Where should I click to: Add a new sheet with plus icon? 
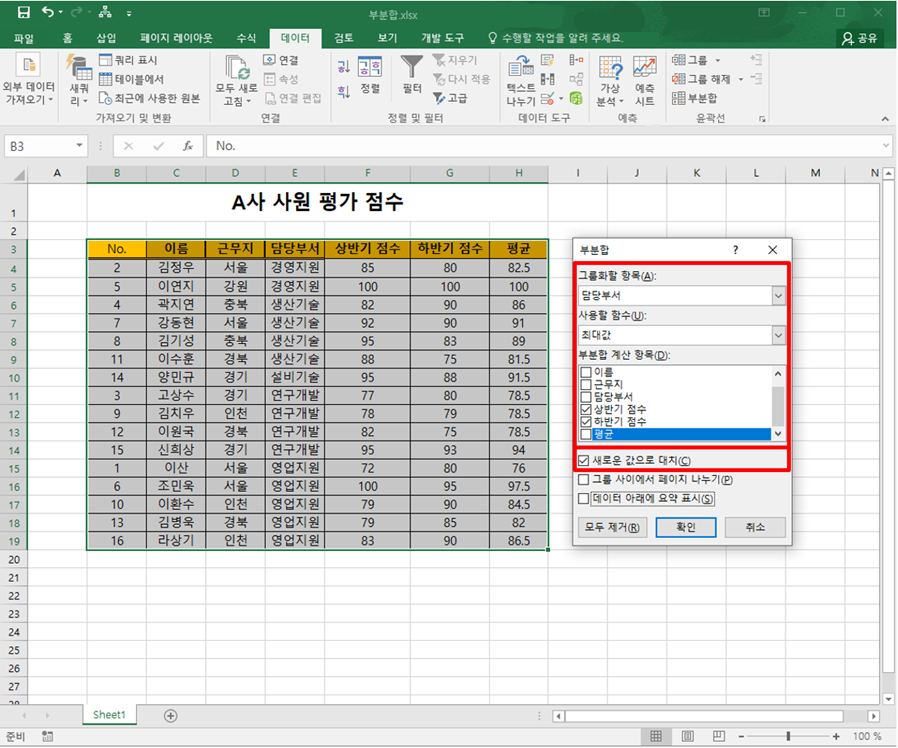pos(171,715)
